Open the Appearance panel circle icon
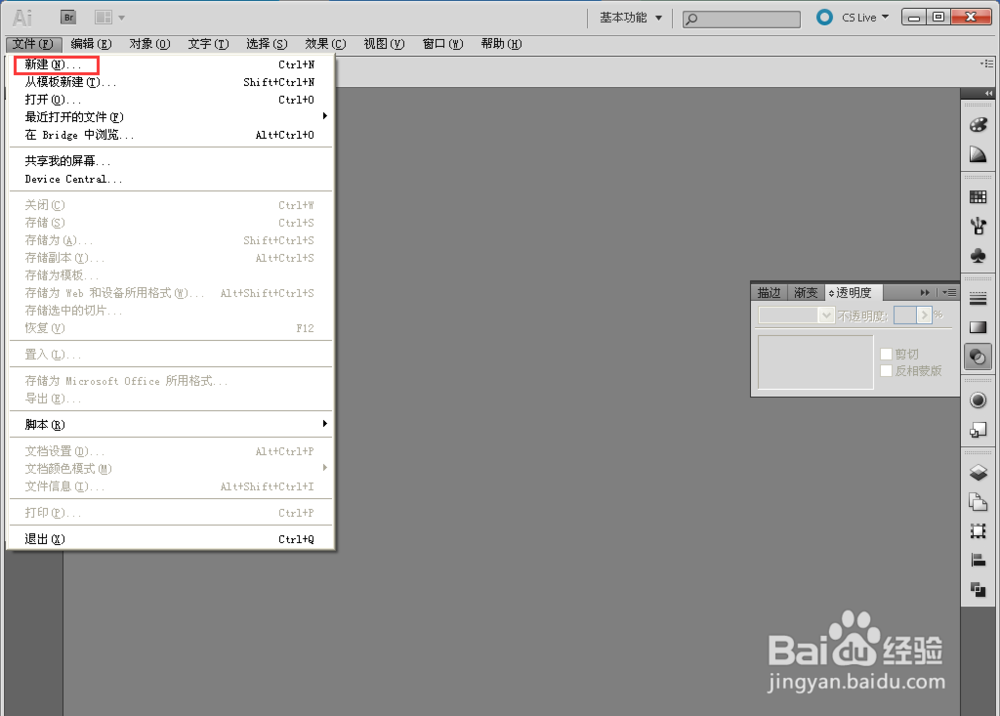Screen dimensions: 1000x716 (978, 400)
